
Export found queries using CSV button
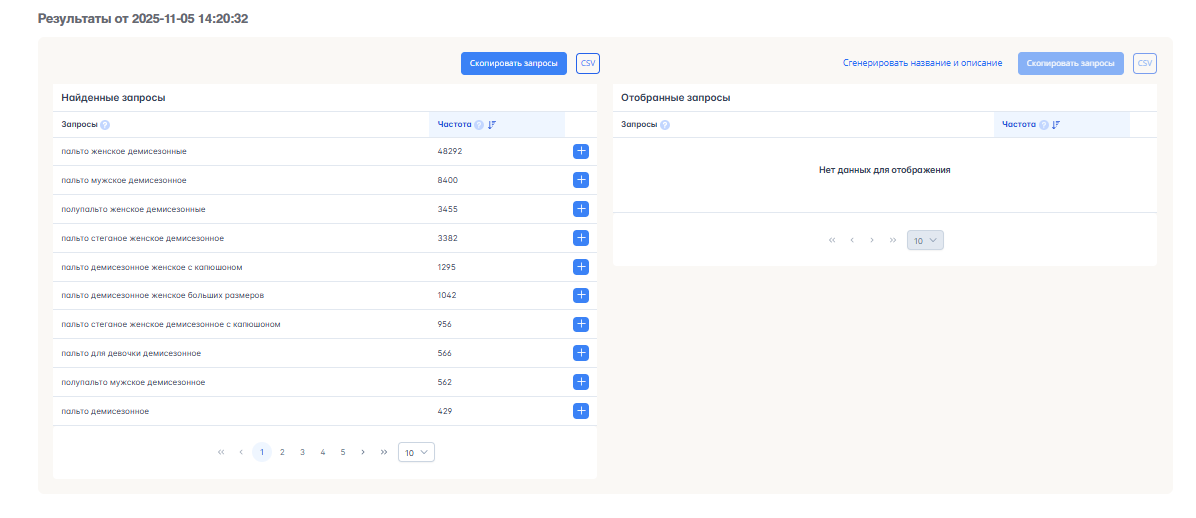coord(588,63)
